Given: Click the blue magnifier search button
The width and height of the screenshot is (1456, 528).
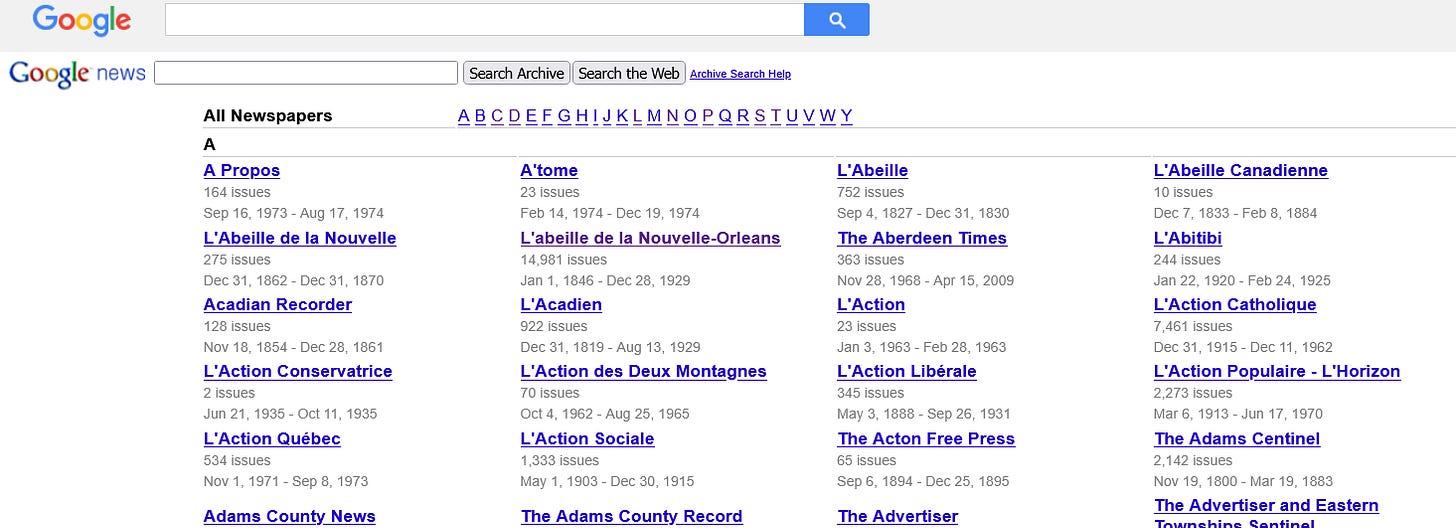Looking at the screenshot, I should [x=836, y=20].
